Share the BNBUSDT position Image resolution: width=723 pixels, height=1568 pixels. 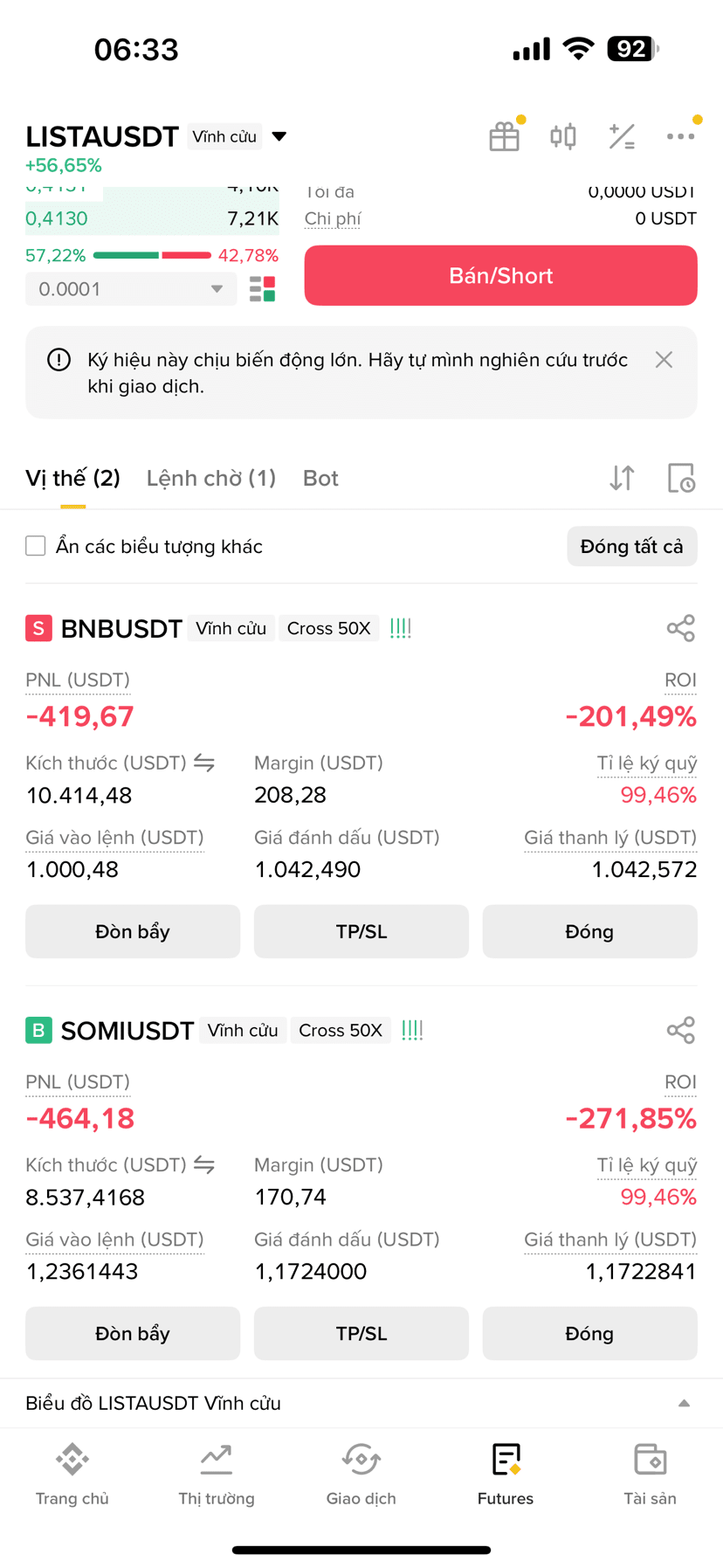click(x=680, y=628)
